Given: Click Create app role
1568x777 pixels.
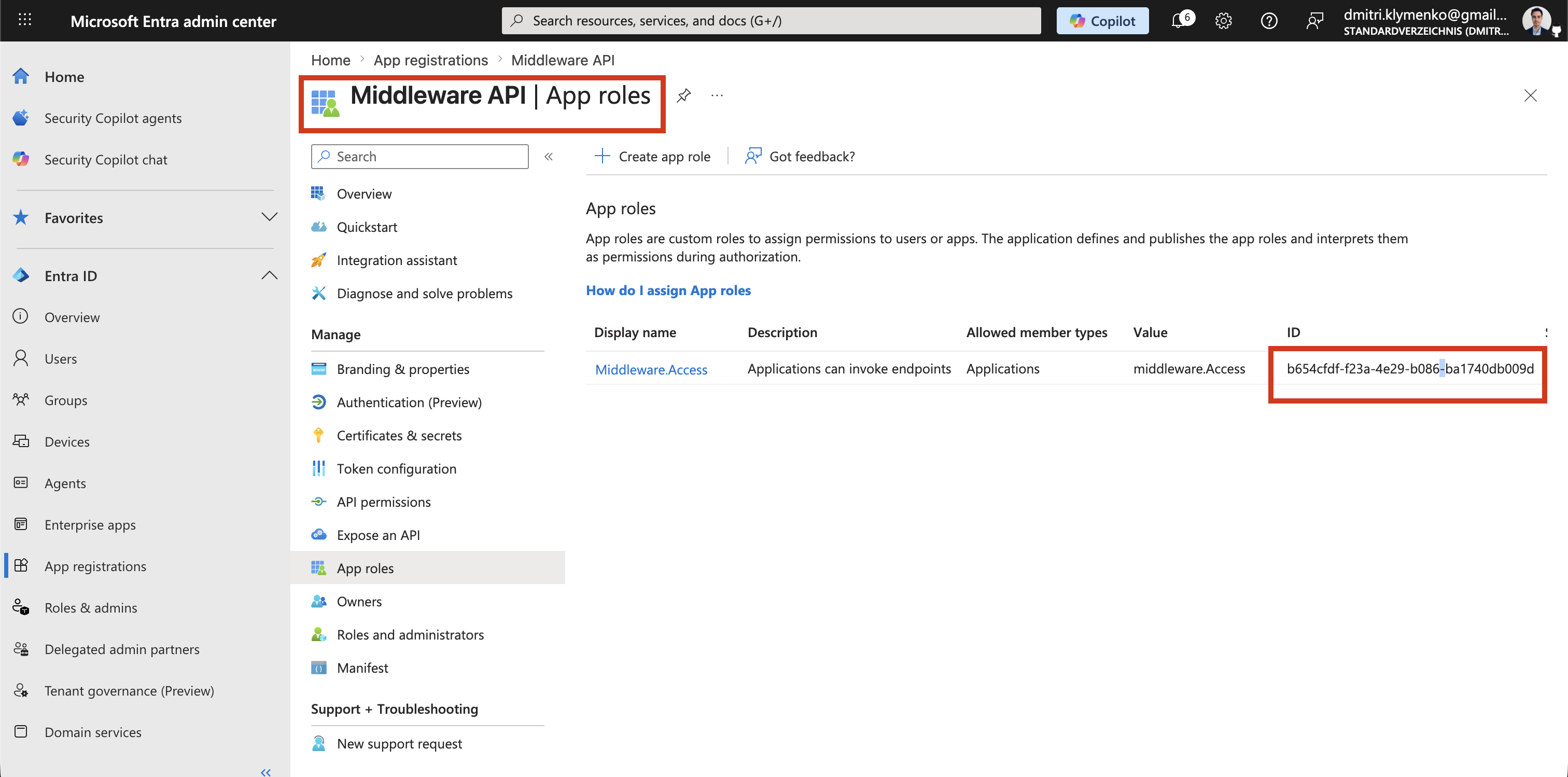Looking at the screenshot, I should [652, 157].
